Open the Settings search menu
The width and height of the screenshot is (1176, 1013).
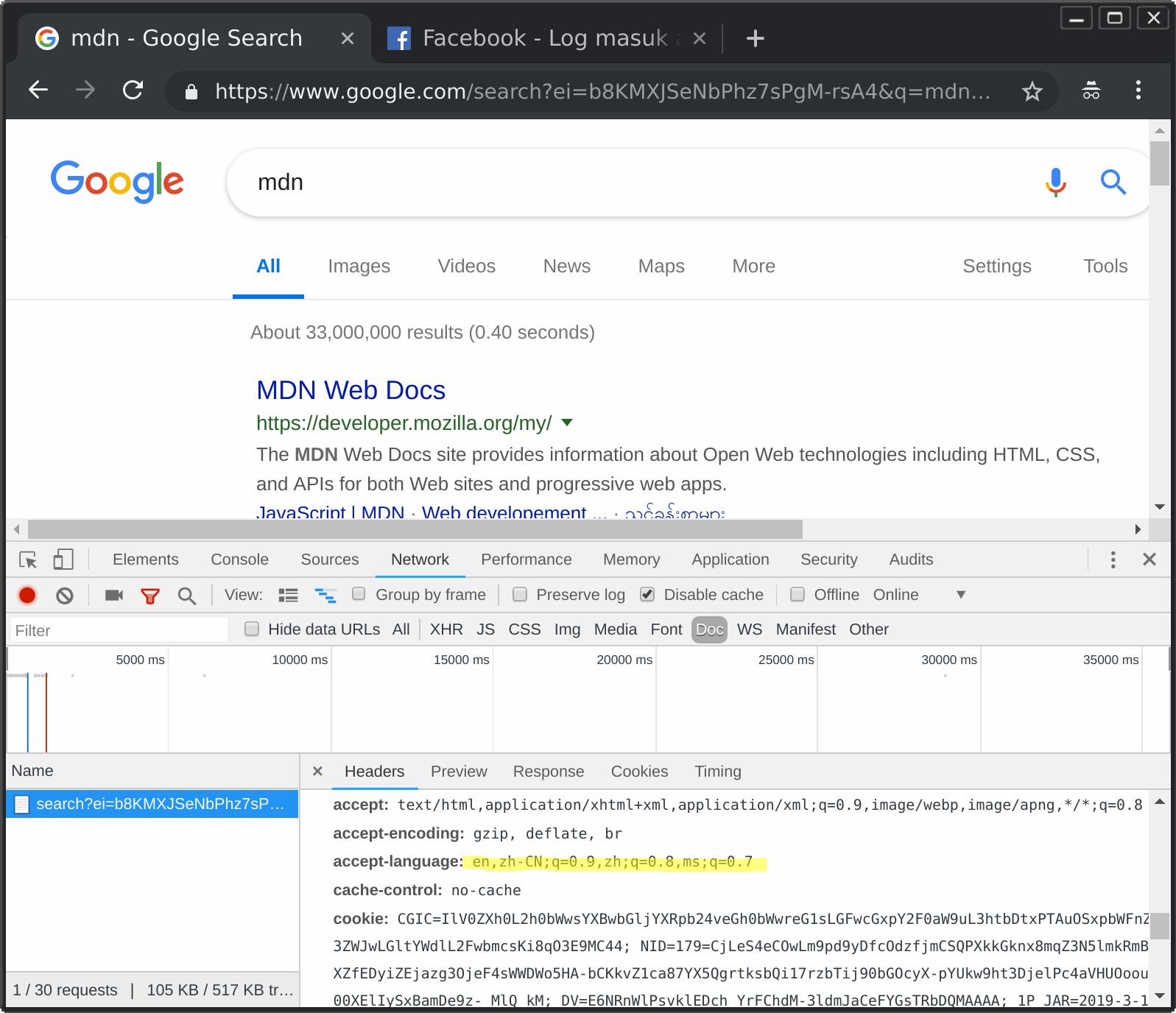(x=997, y=266)
